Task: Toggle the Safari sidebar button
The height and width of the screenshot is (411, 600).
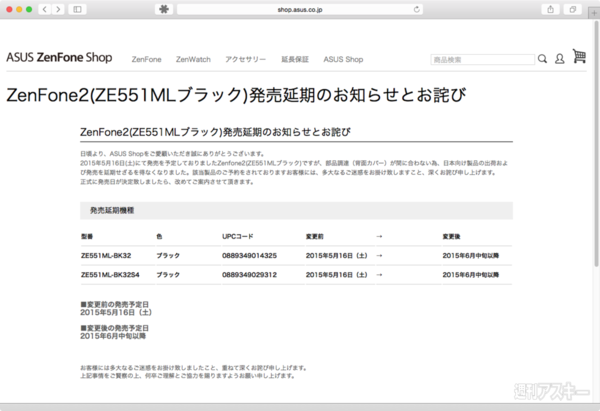Action: pos(77,9)
